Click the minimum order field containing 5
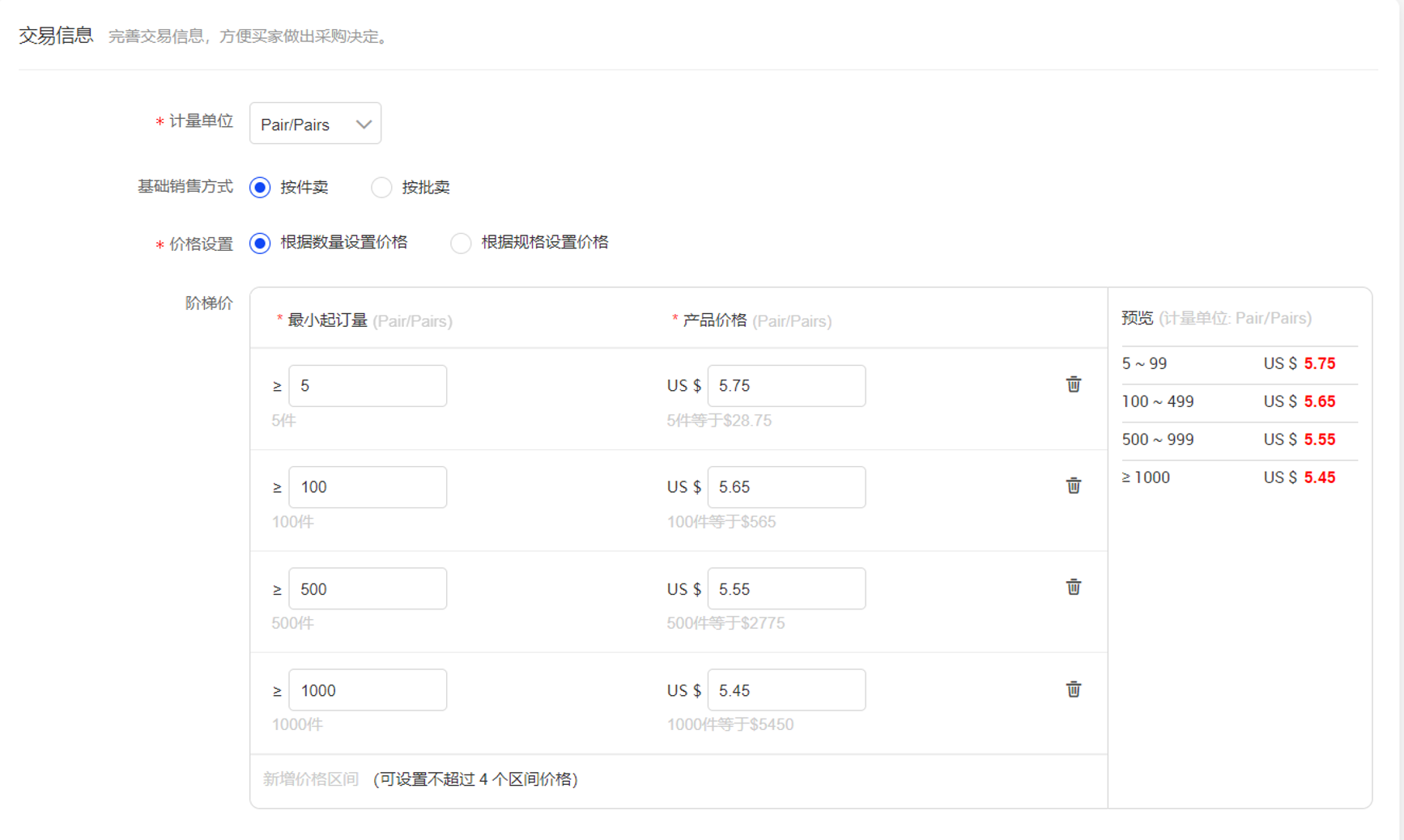 368,386
